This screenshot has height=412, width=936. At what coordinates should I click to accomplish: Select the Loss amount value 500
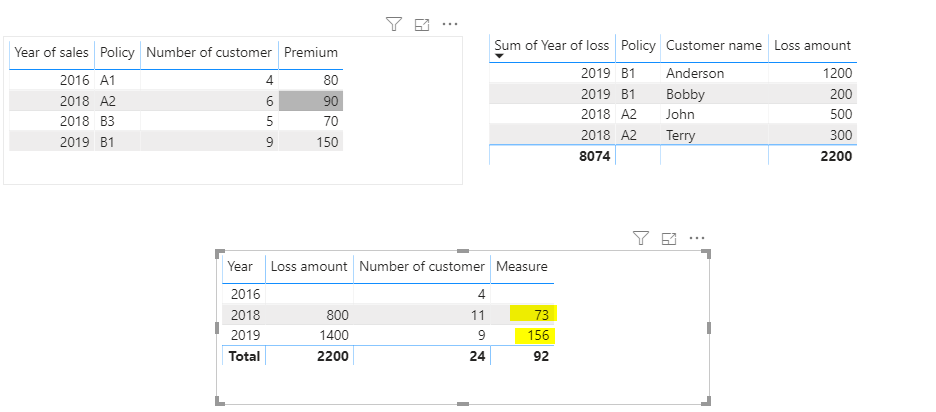812,115
